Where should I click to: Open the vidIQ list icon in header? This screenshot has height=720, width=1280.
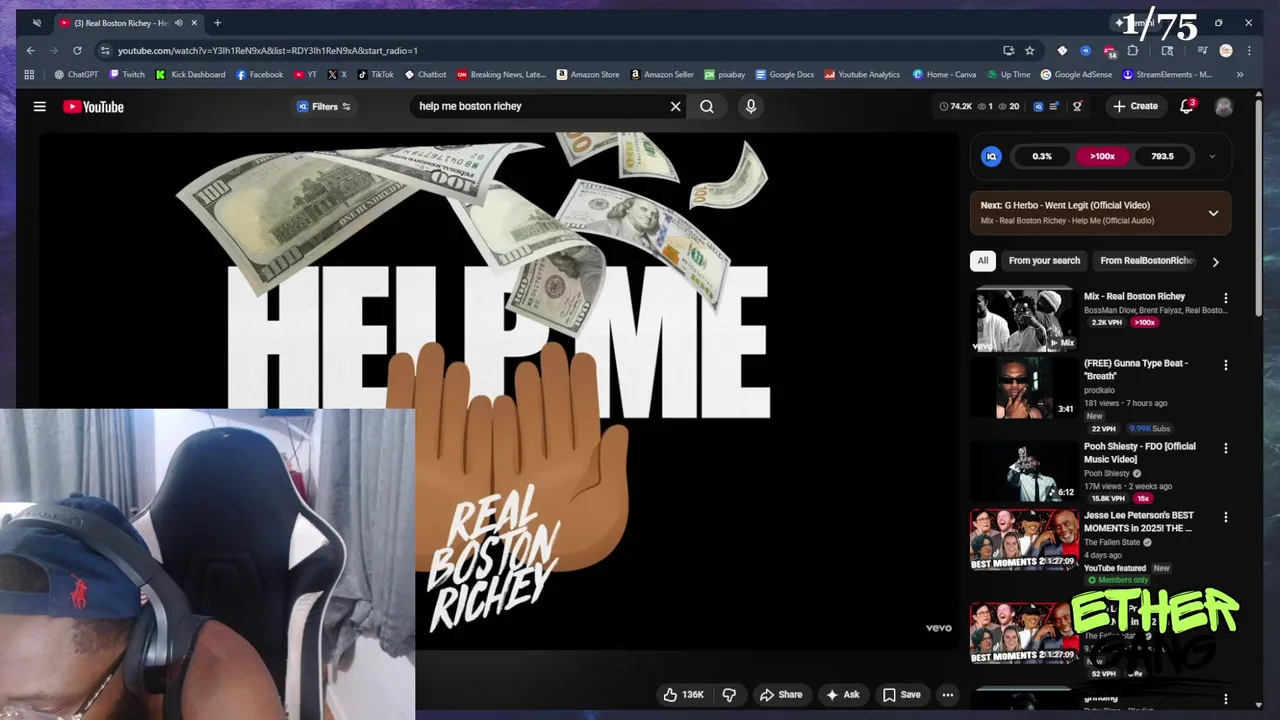pos(1053,106)
